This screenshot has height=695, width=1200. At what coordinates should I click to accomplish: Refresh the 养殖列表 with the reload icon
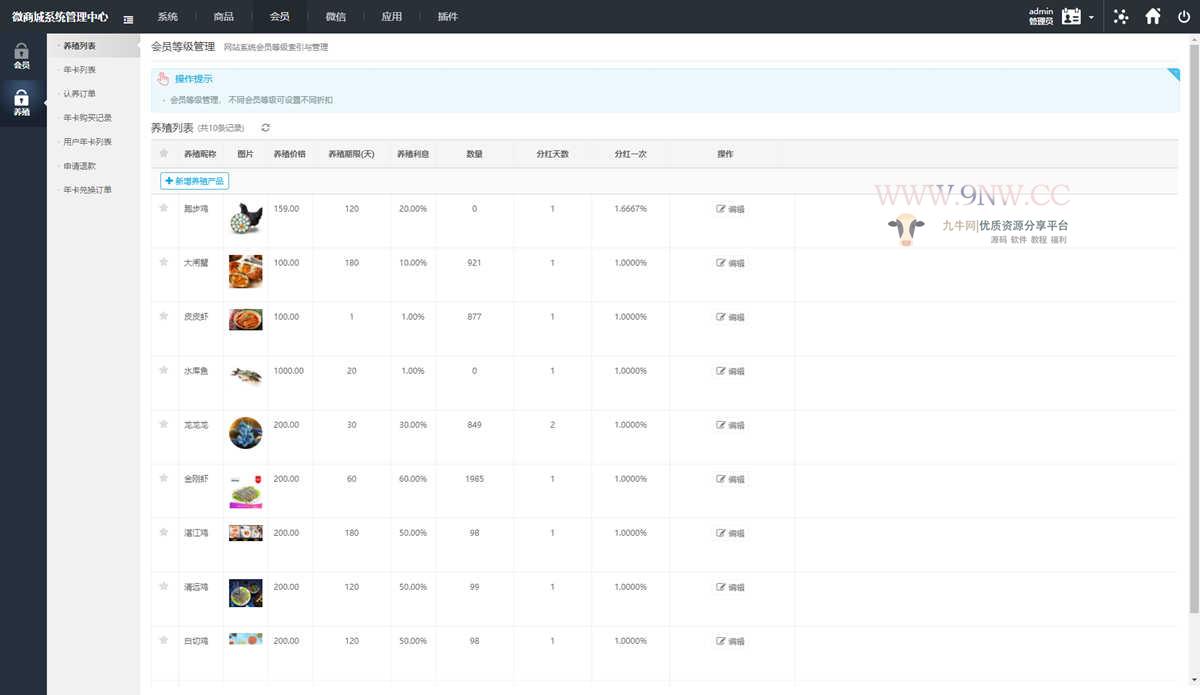[x=265, y=128]
